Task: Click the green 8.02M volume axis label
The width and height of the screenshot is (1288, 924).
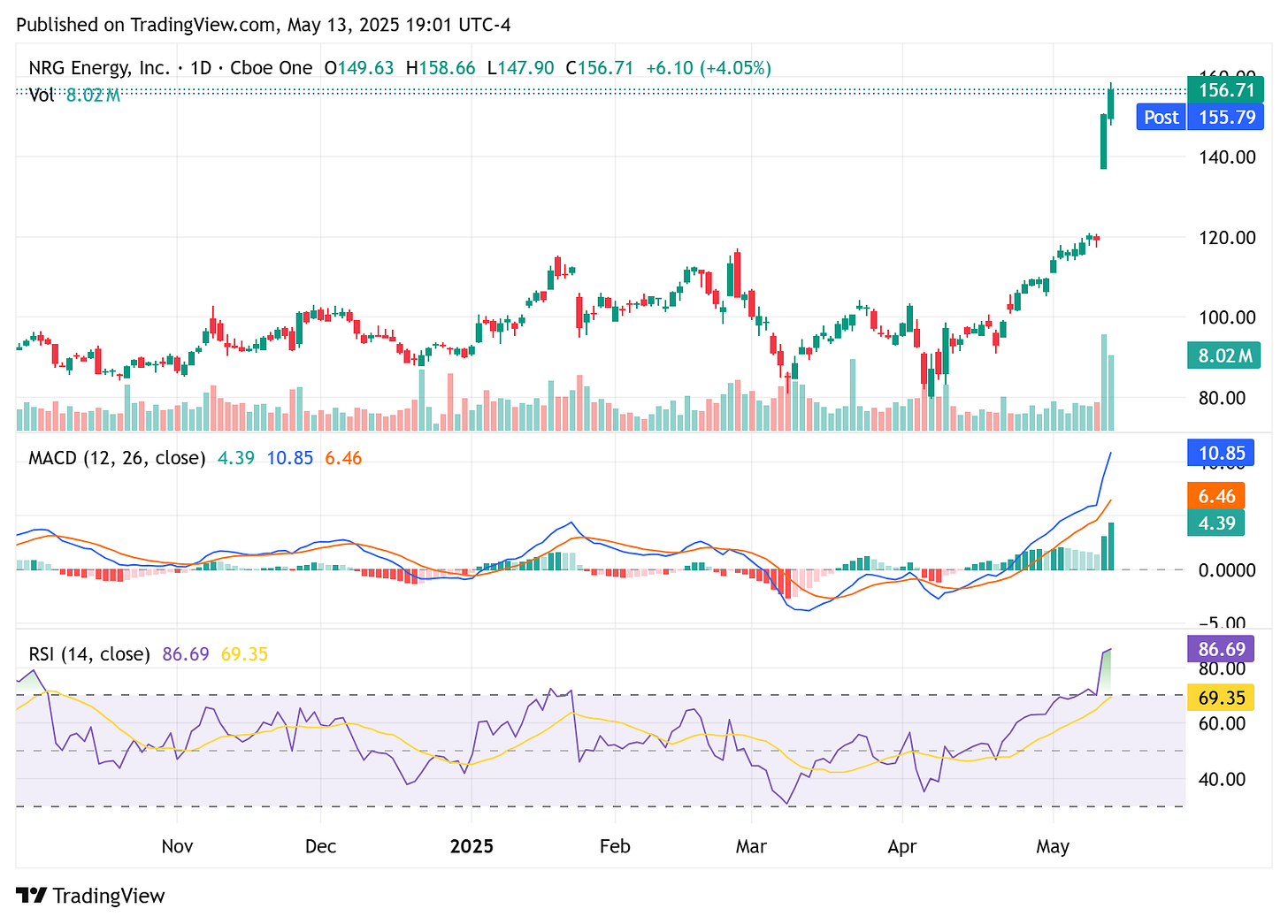Action: pyautogui.click(x=1223, y=355)
